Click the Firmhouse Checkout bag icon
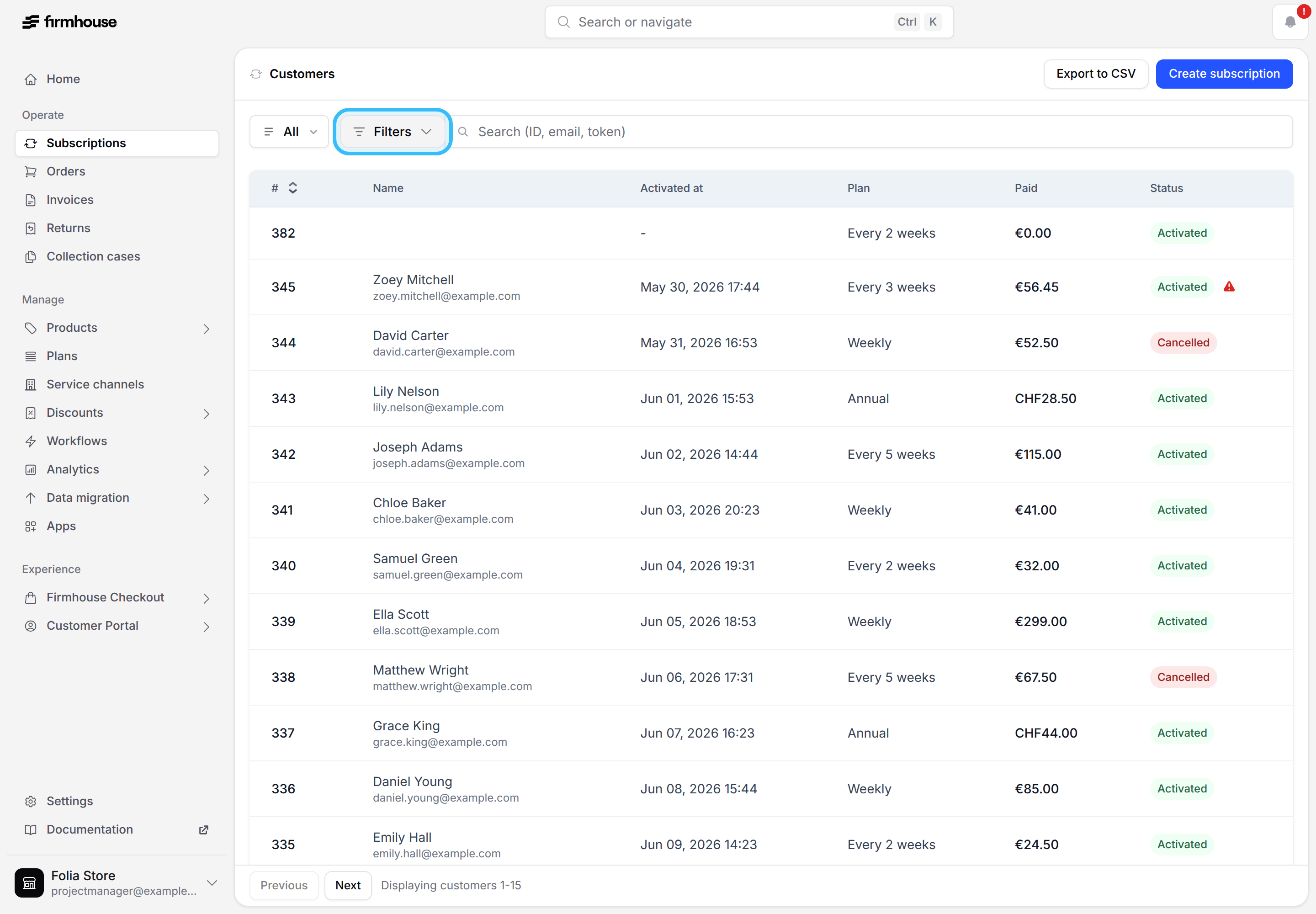The height and width of the screenshot is (914, 1316). pyautogui.click(x=31, y=598)
